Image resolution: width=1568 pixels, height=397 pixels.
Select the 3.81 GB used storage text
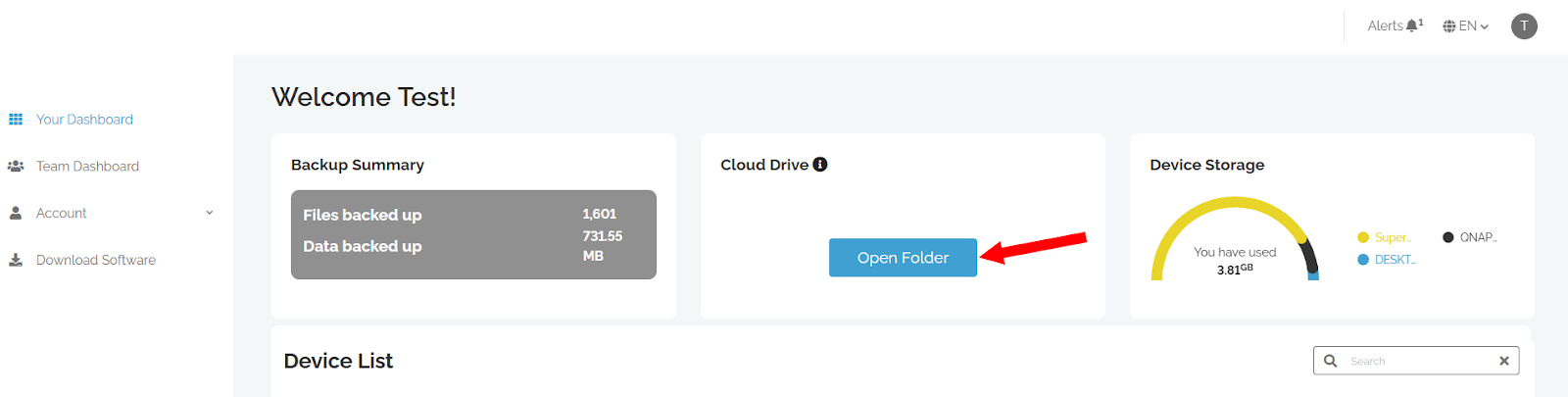pyautogui.click(x=1235, y=270)
